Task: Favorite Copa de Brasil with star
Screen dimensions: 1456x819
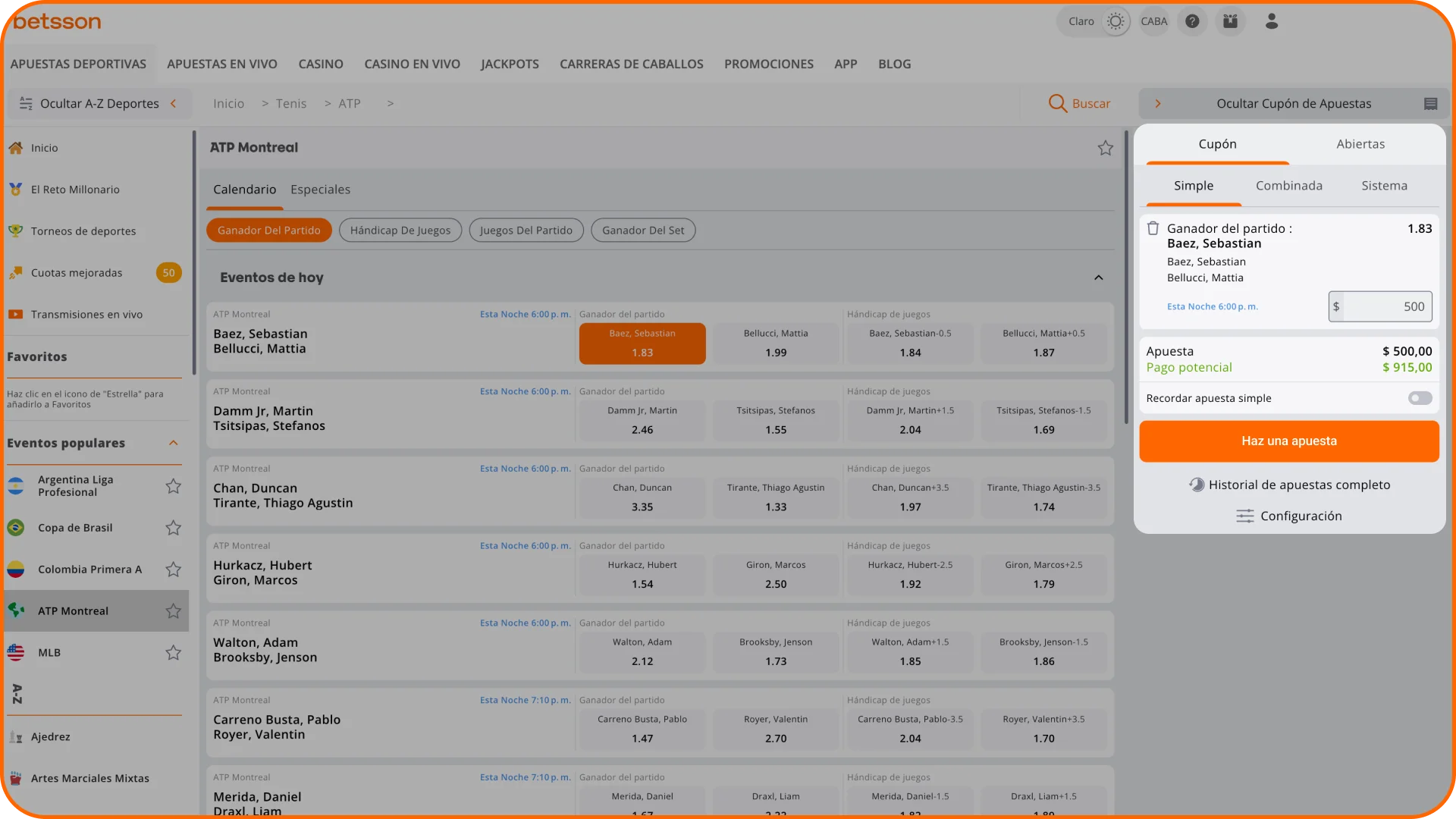Action: 173,528
